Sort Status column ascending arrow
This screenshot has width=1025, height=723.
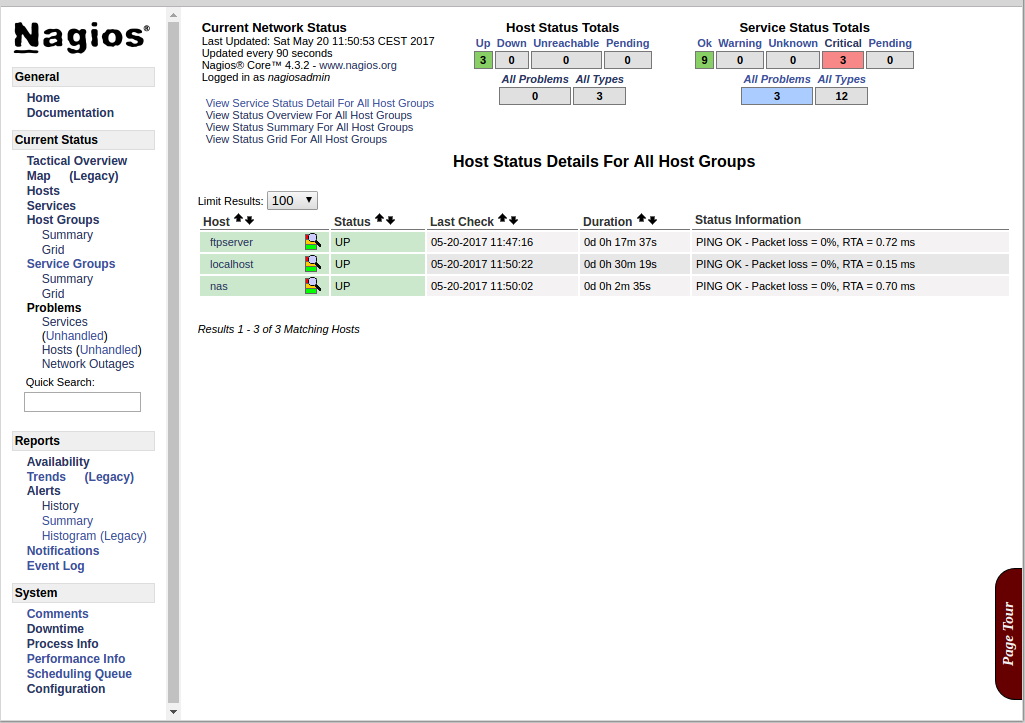[379, 219]
